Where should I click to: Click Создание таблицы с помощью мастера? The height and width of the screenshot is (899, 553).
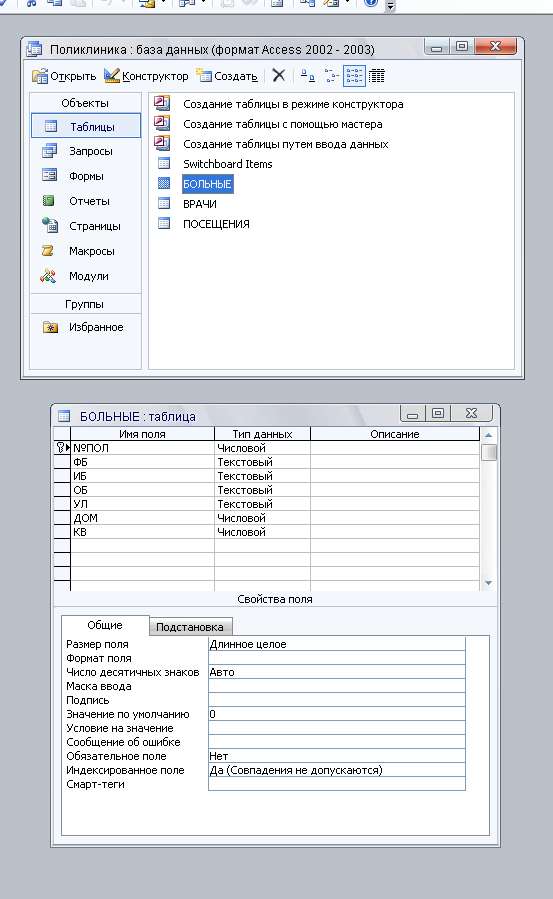[x=283, y=124]
